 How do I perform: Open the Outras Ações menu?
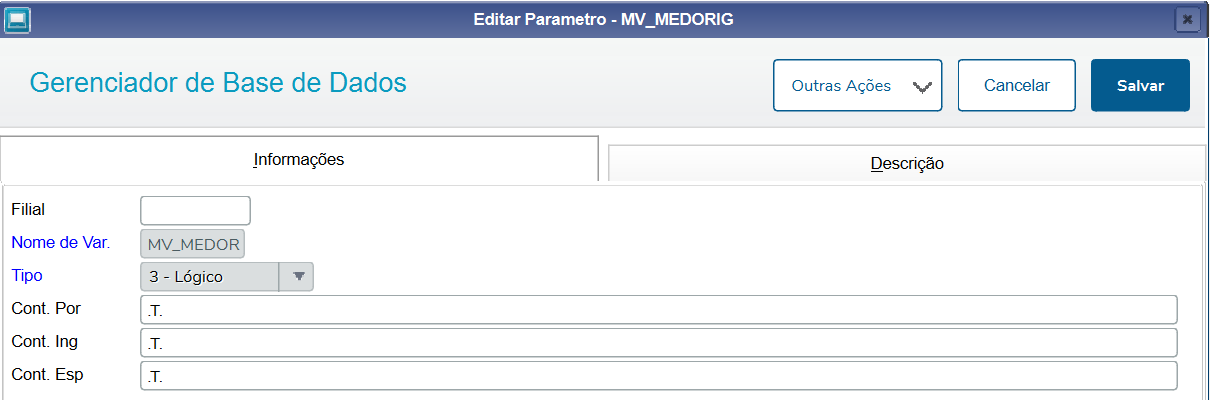(x=857, y=85)
